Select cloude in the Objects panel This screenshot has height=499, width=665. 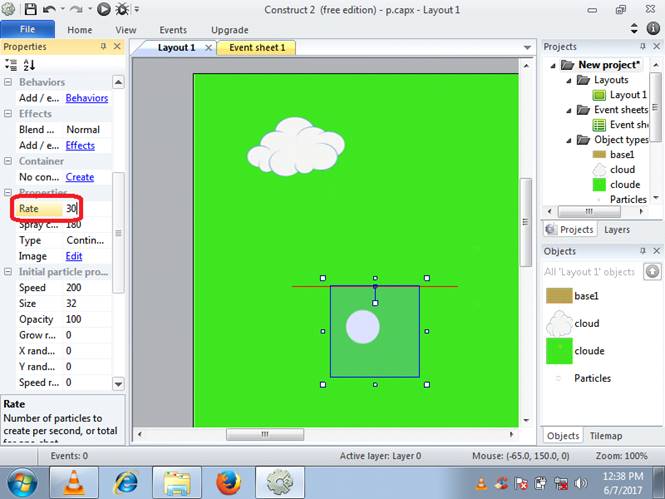pos(575,351)
